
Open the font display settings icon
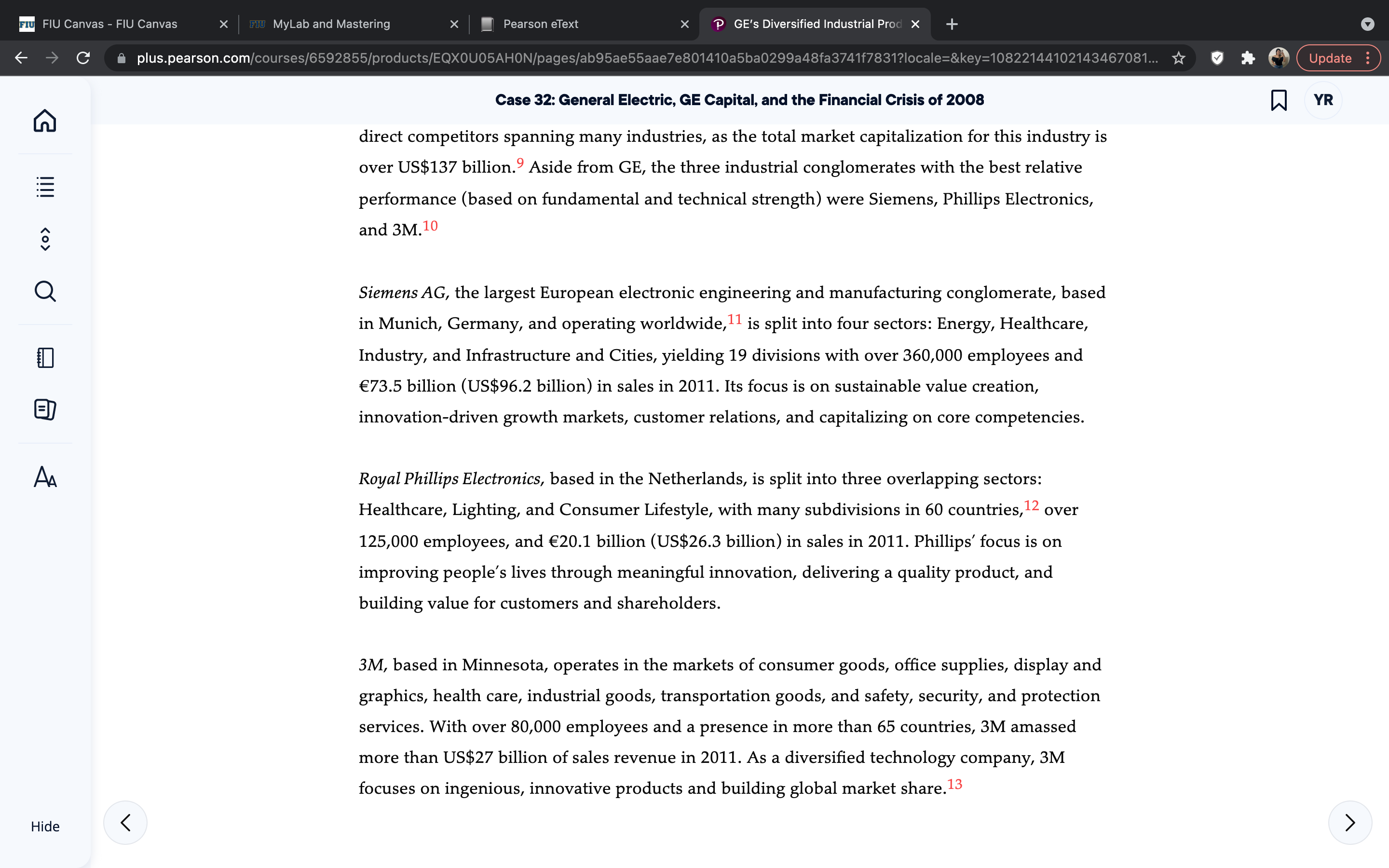[45, 476]
